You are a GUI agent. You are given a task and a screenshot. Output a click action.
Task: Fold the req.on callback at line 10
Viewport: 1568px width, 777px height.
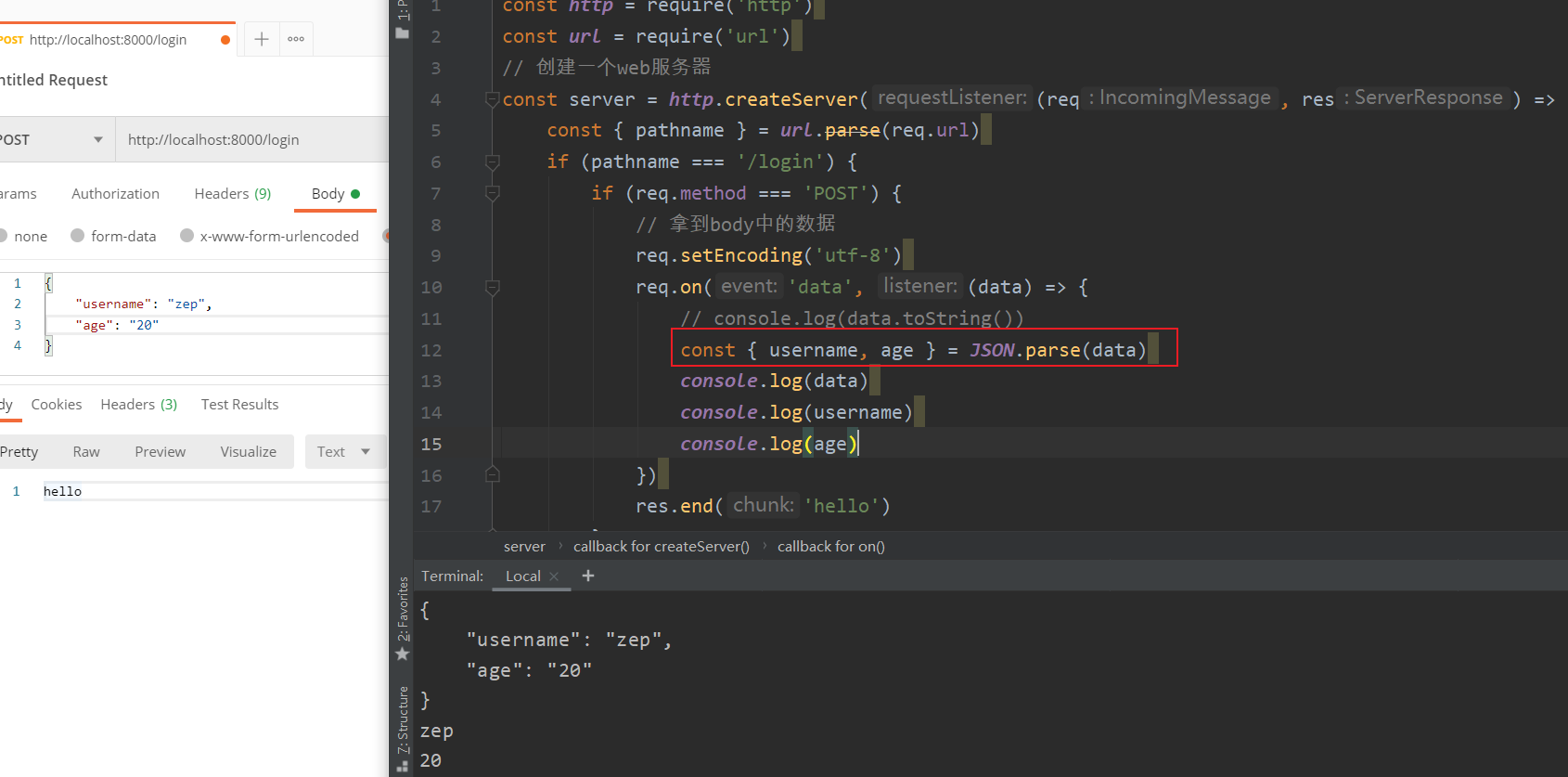click(493, 287)
